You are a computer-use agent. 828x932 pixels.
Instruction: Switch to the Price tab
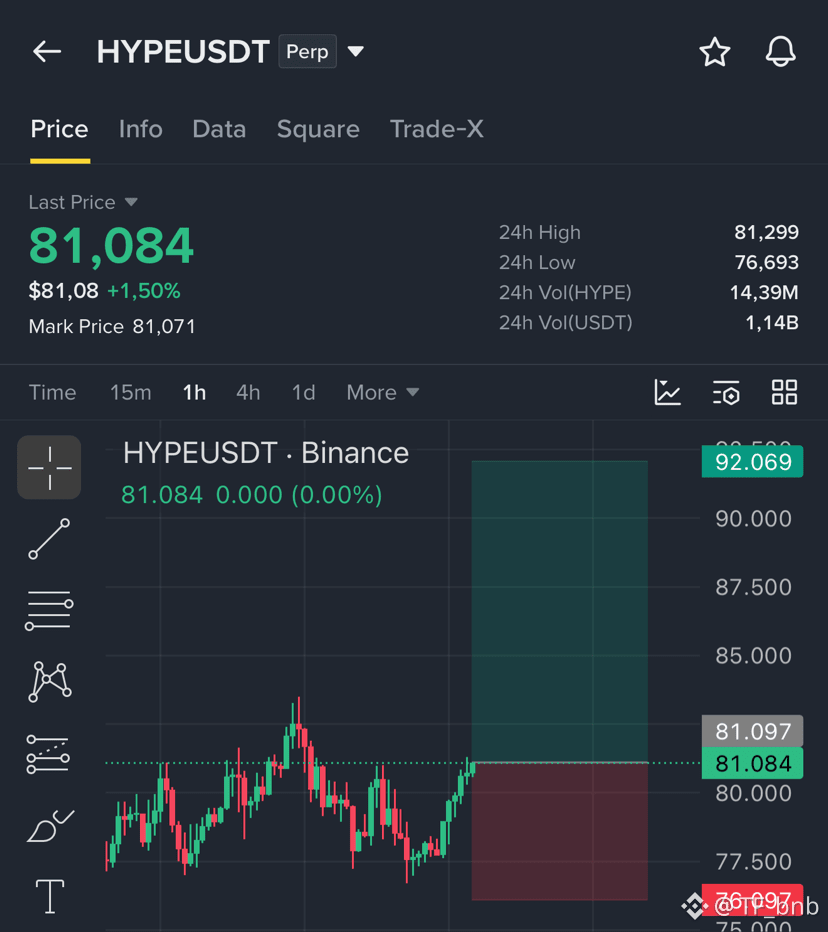pyautogui.click(x=59, y=129)
